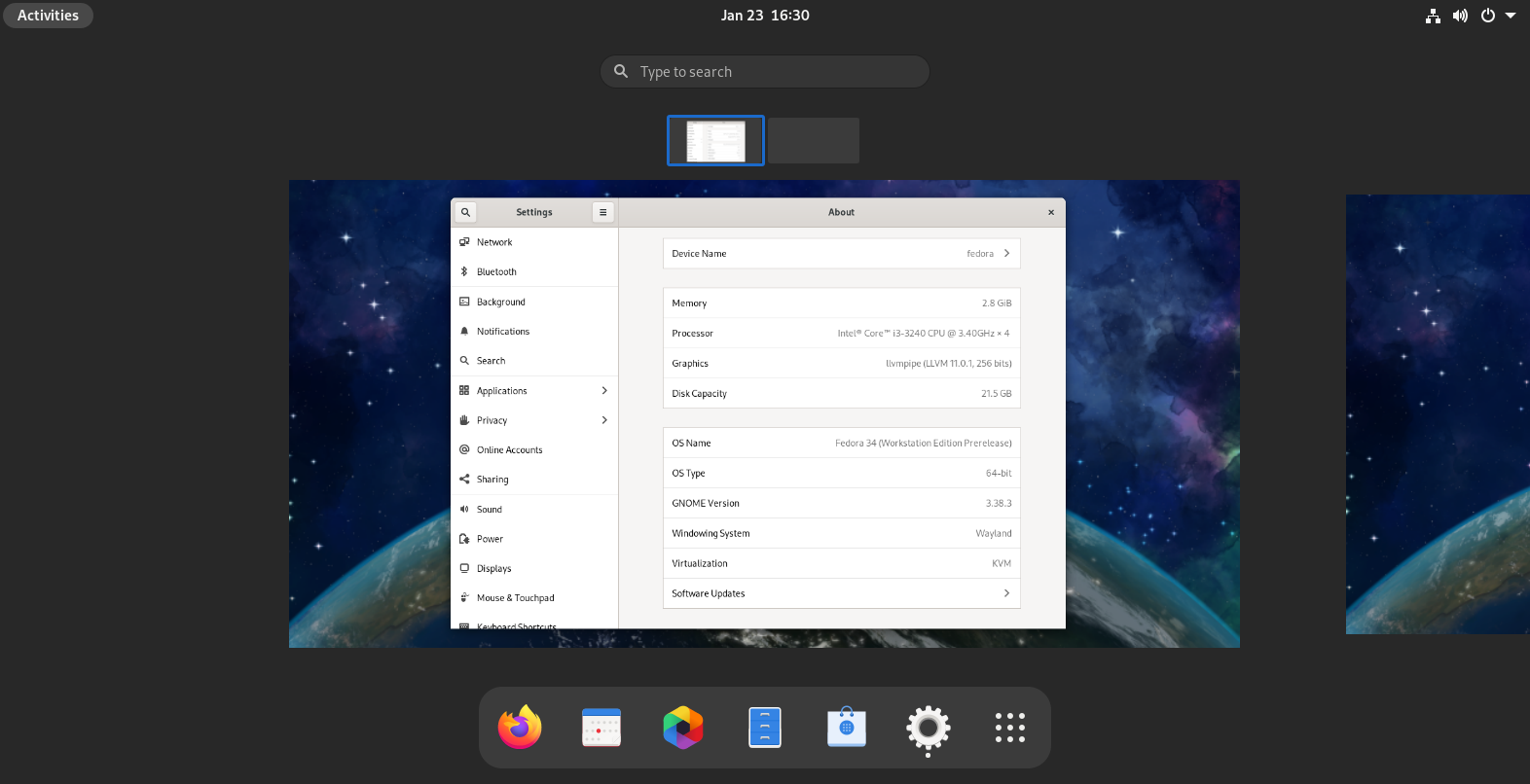Click the Network sidebar icon

(464, 242)
